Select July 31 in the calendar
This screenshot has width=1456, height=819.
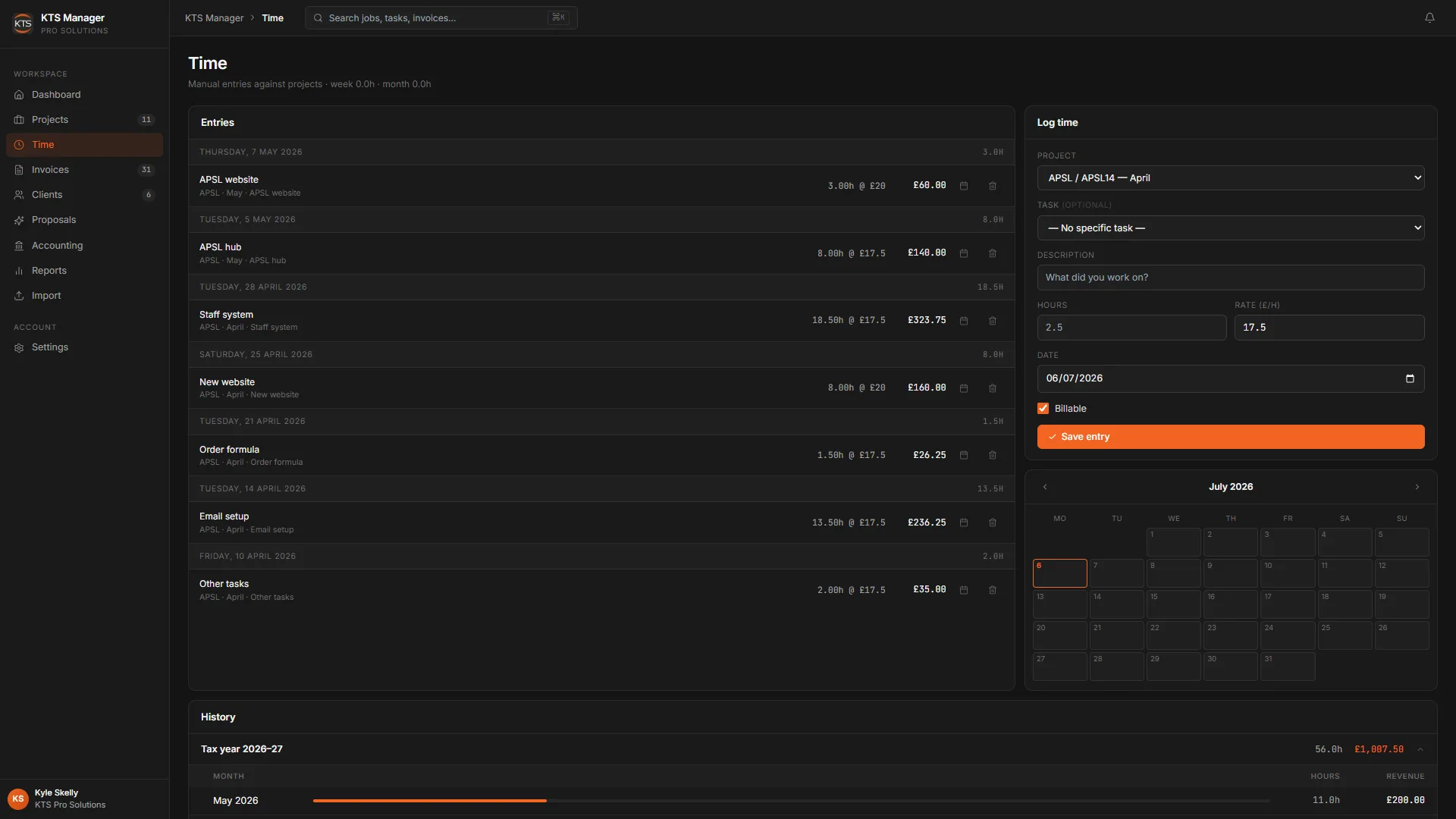coord(1288,667)
